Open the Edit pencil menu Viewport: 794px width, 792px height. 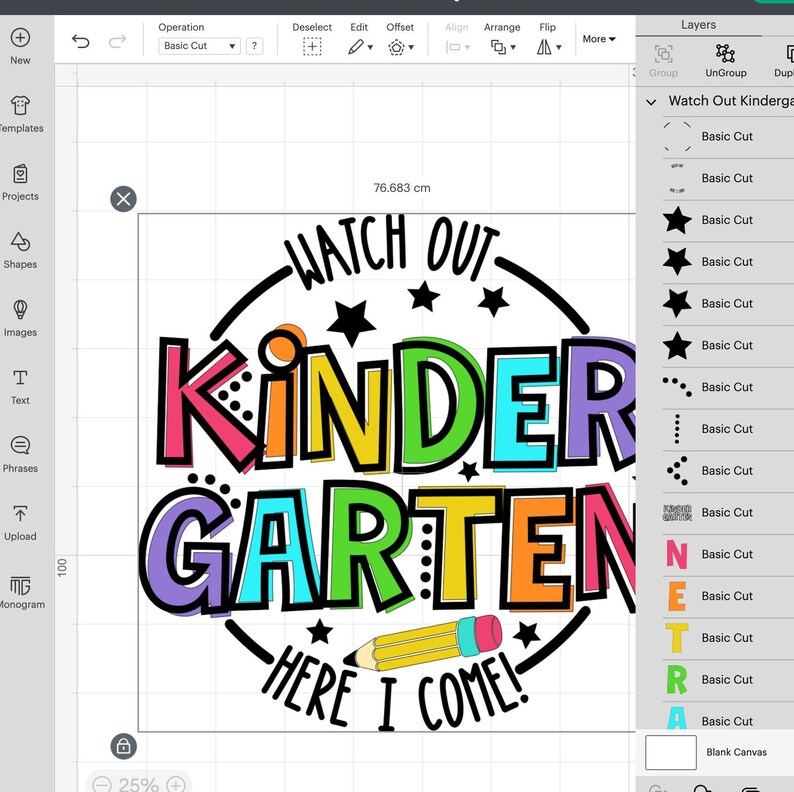pos(360,47)
